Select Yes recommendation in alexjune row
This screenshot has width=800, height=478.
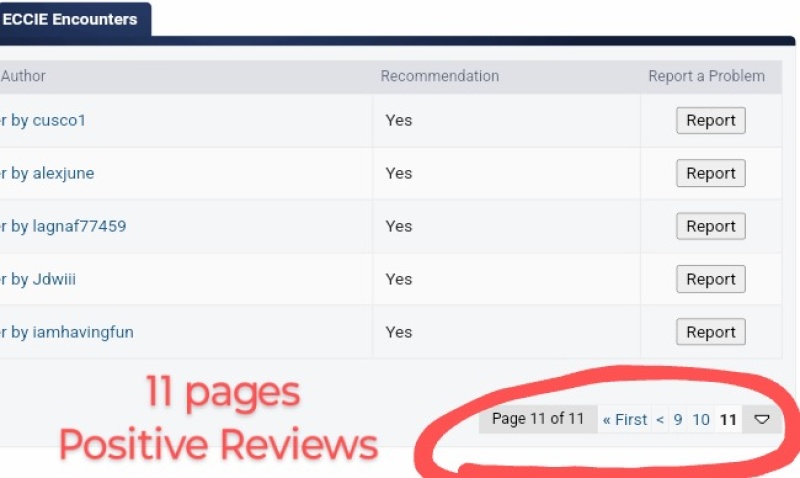(398, 173)
